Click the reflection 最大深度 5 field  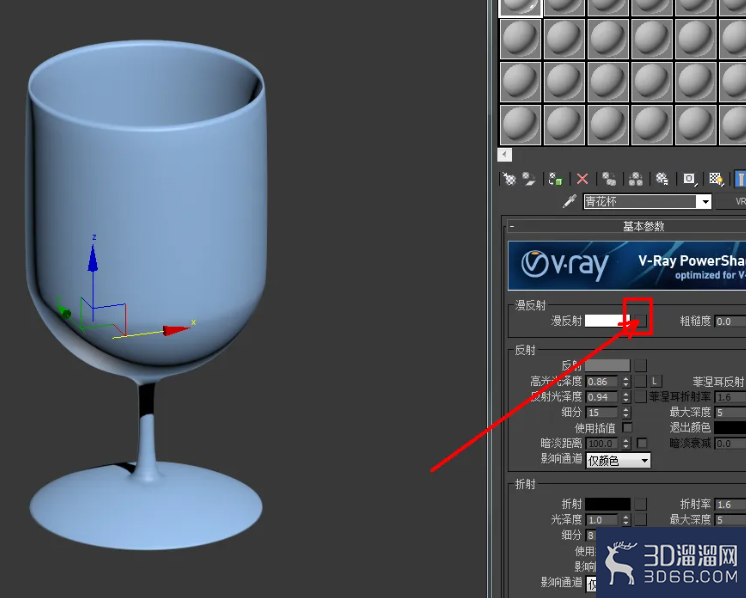tap(731, 412)
